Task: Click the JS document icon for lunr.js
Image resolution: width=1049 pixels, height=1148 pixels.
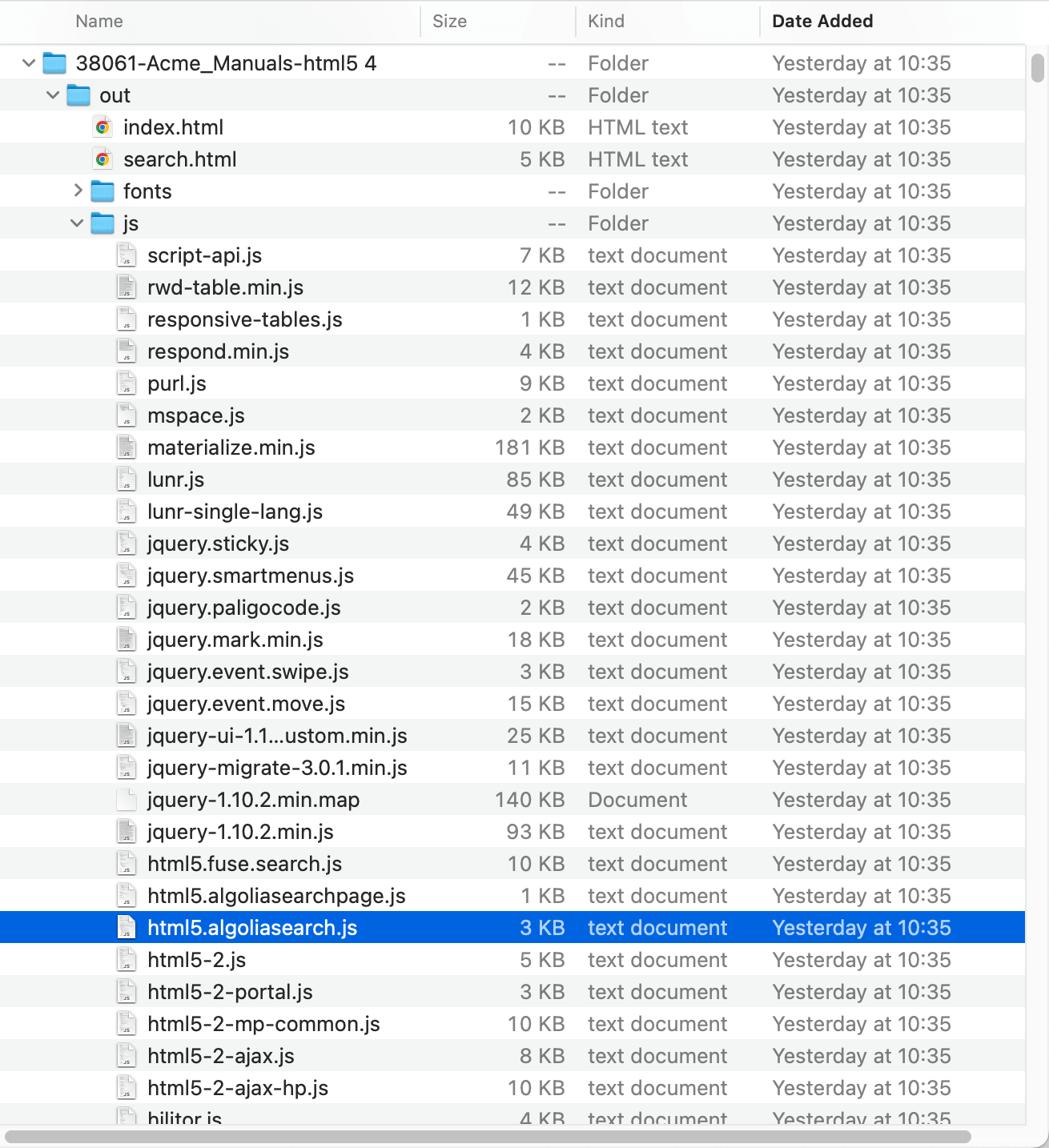Action: tap(127, 479)
